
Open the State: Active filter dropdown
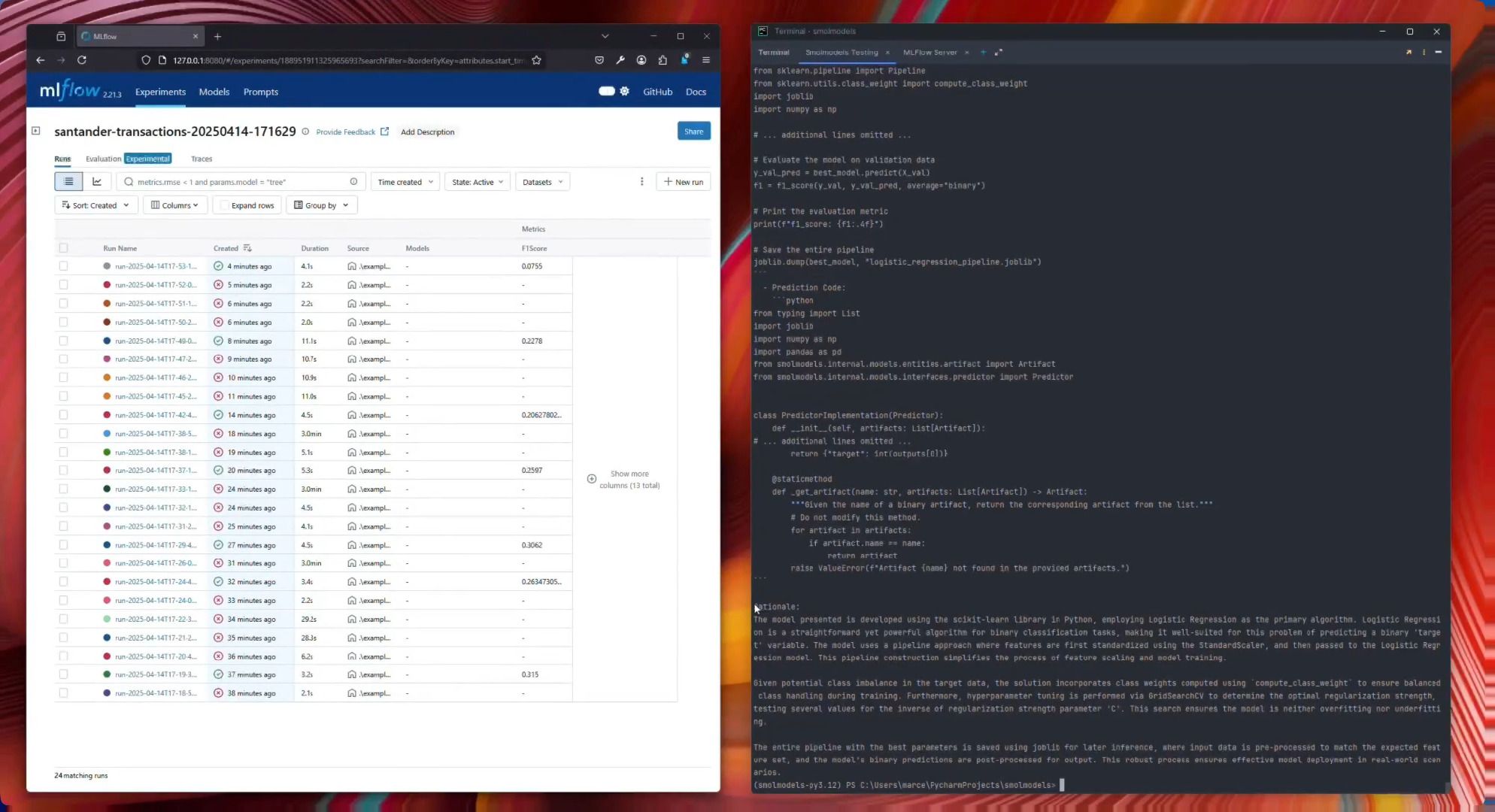pyautogui.click(x=477, y=181)
